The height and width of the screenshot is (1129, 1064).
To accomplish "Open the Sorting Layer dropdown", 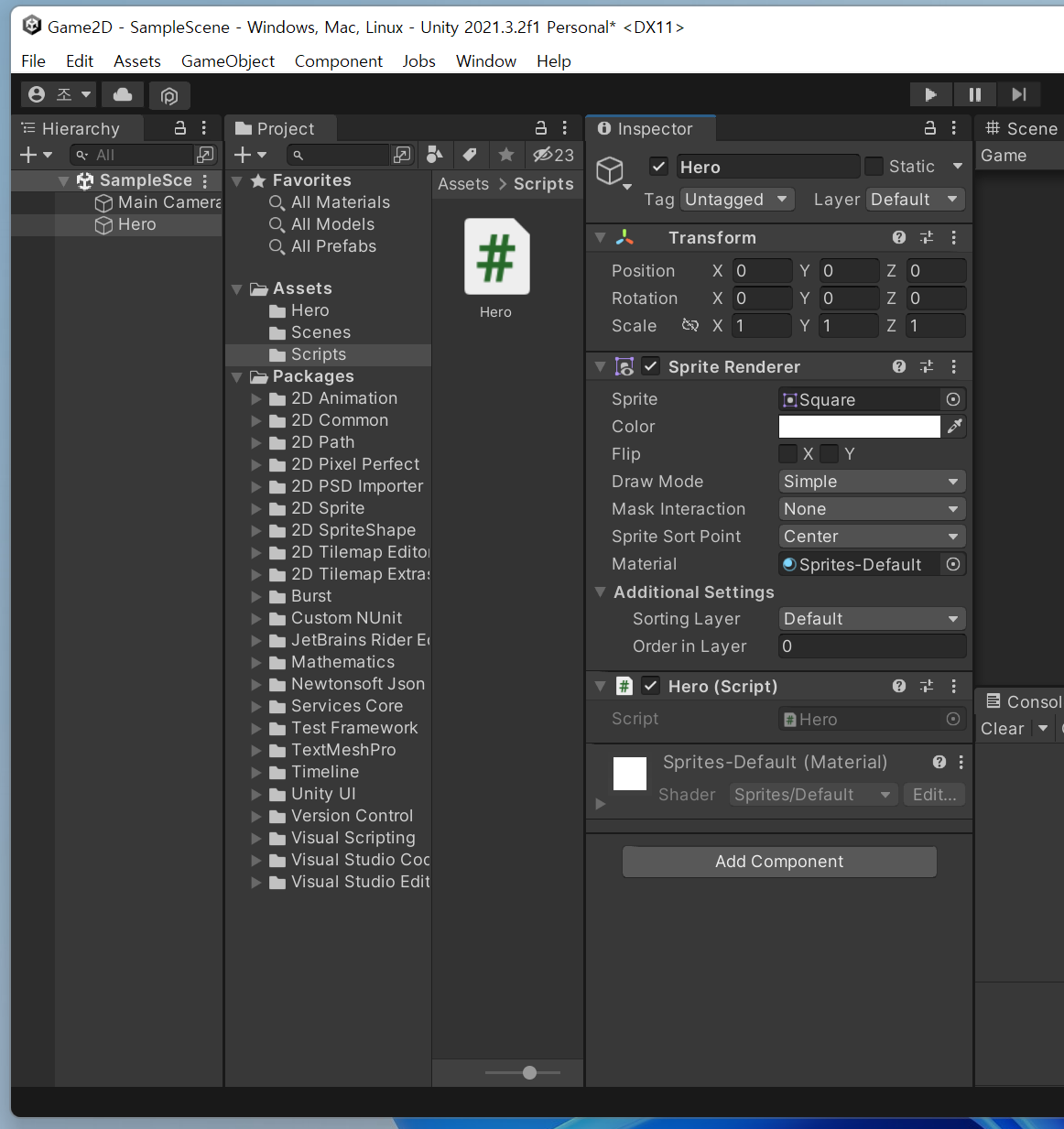I will coord(873,619).
